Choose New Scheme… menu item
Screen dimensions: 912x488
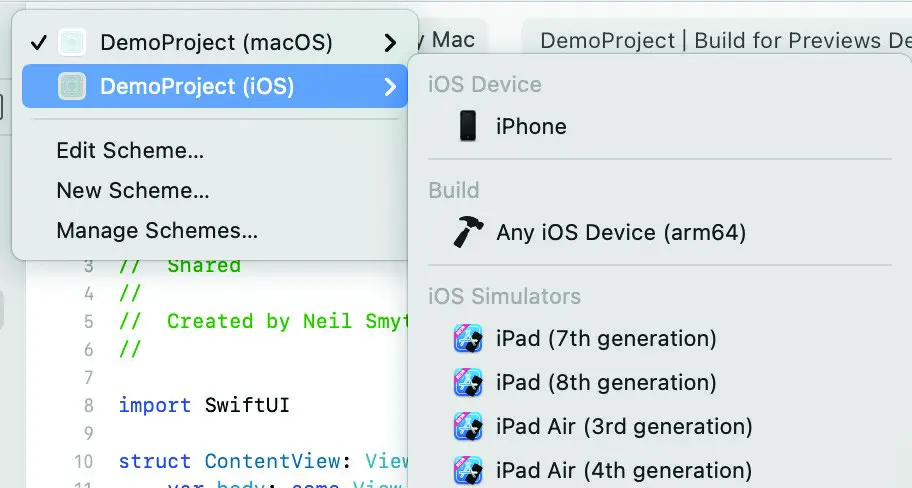coord(133,191)
